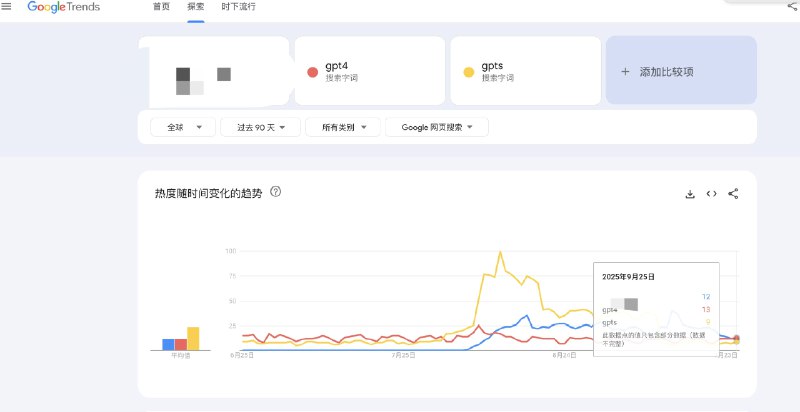Click the tooltip value 12 in blue
The height and width of the screenshot is (412, 800).
(706, 297)
